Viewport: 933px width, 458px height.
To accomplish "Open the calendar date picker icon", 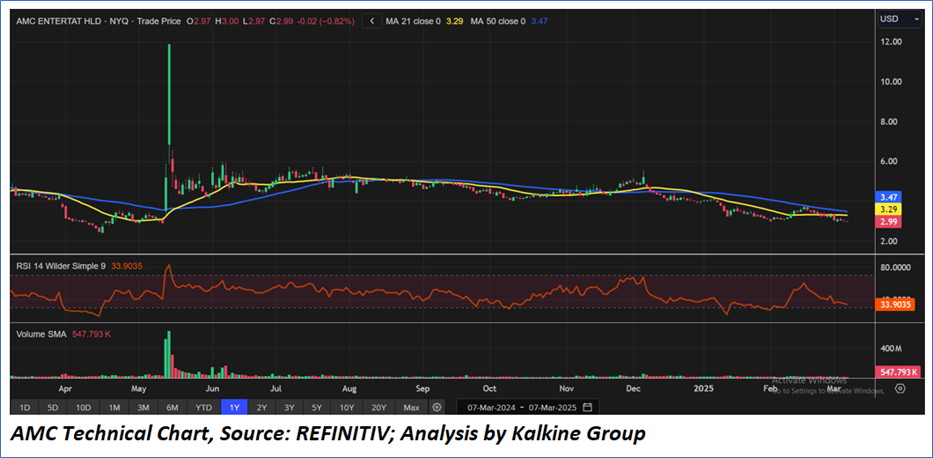I will [587, 407].
